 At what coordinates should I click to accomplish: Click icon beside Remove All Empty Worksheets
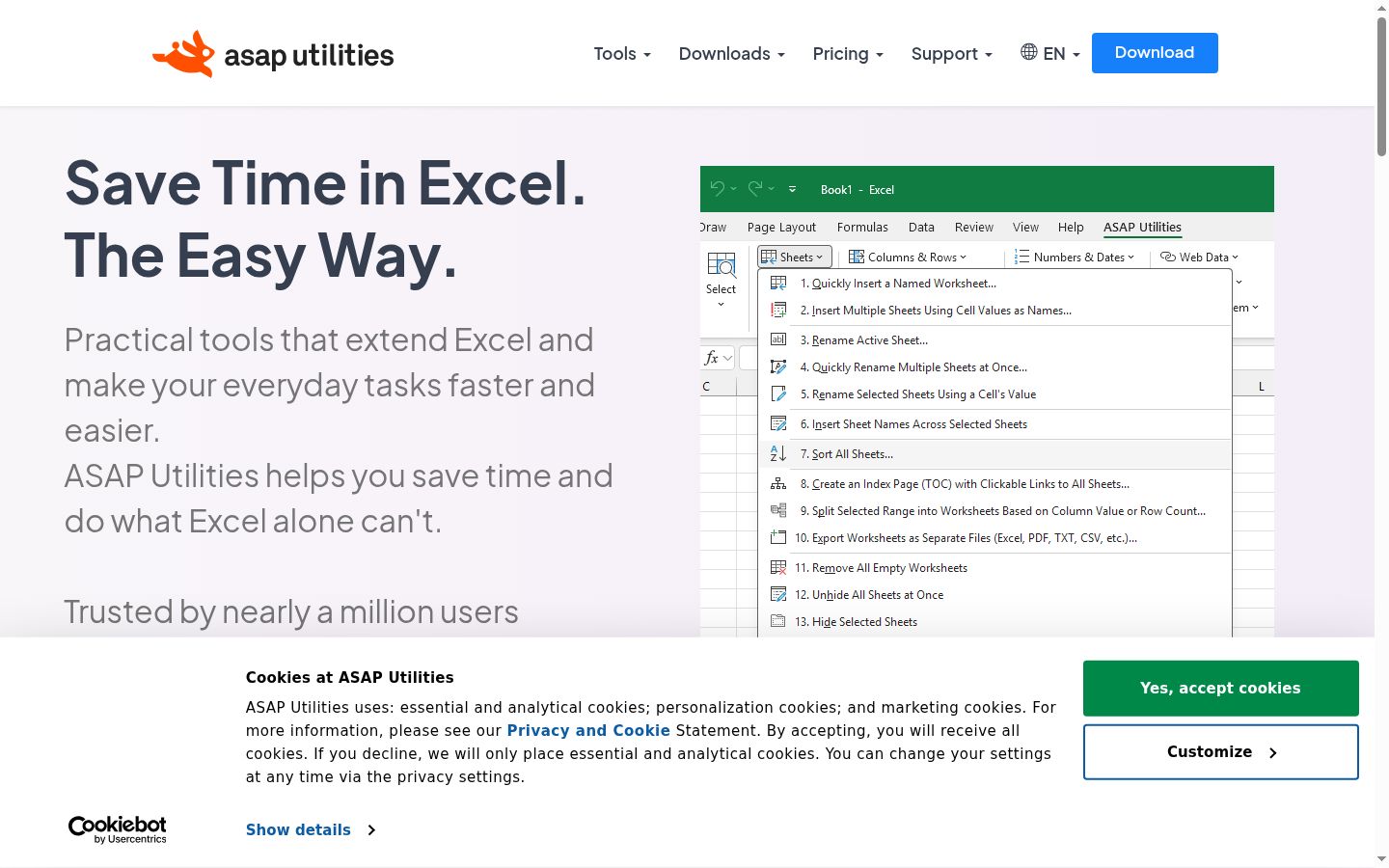tap(778, 568)
